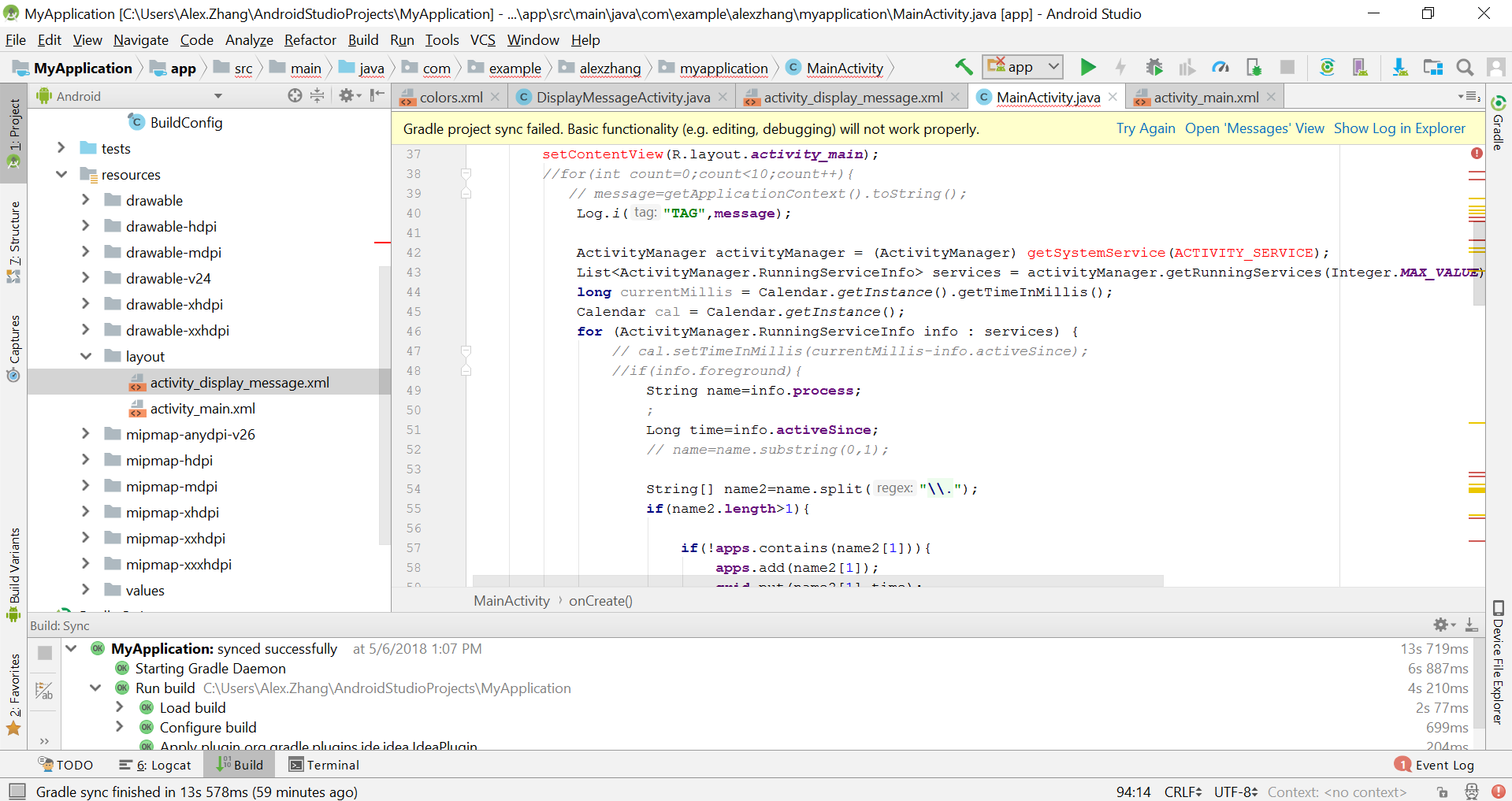Open Project Structure icon
This screenshot has width=1512, height=801.
click(x=1432, y=68)
